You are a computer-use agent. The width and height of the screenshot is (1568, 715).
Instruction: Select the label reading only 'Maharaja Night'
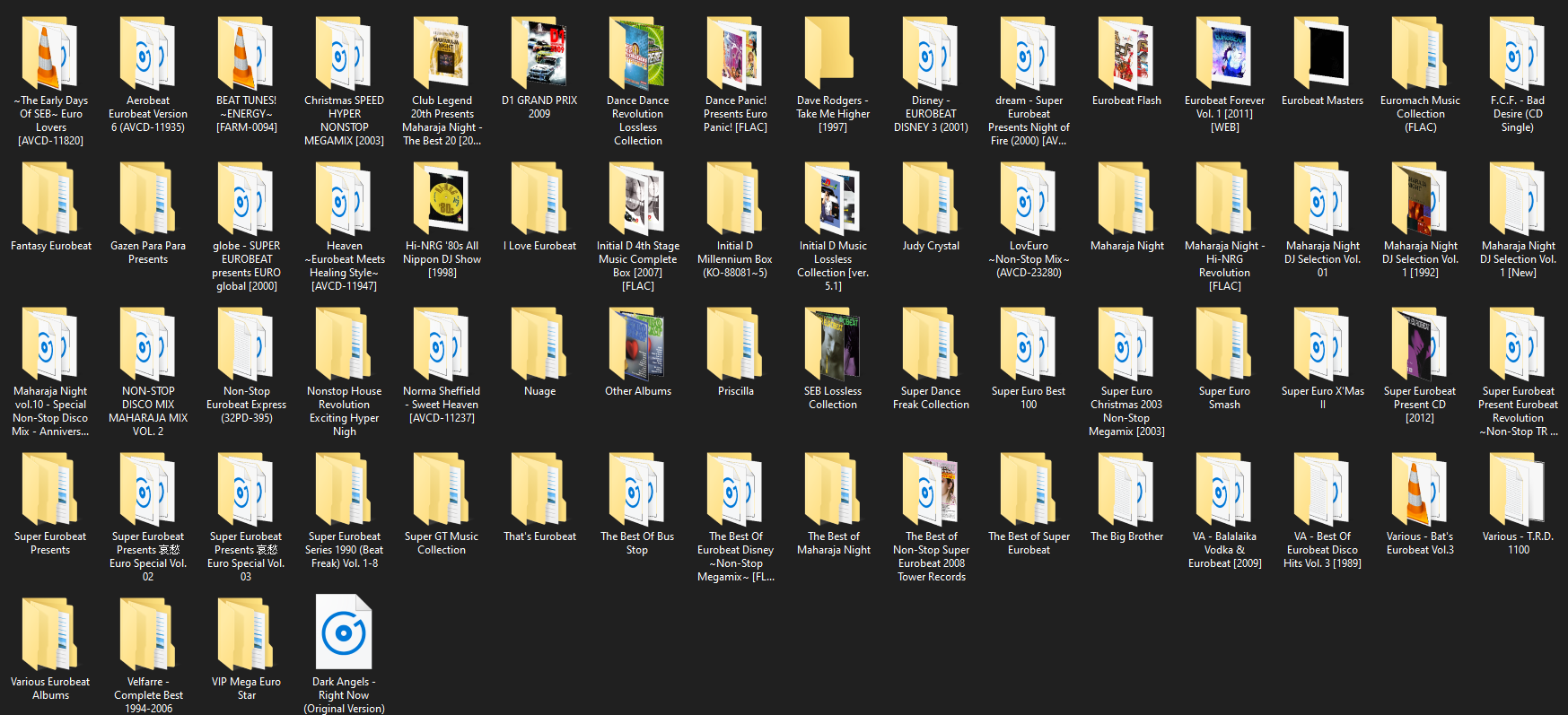click(x=1126, y=246)
